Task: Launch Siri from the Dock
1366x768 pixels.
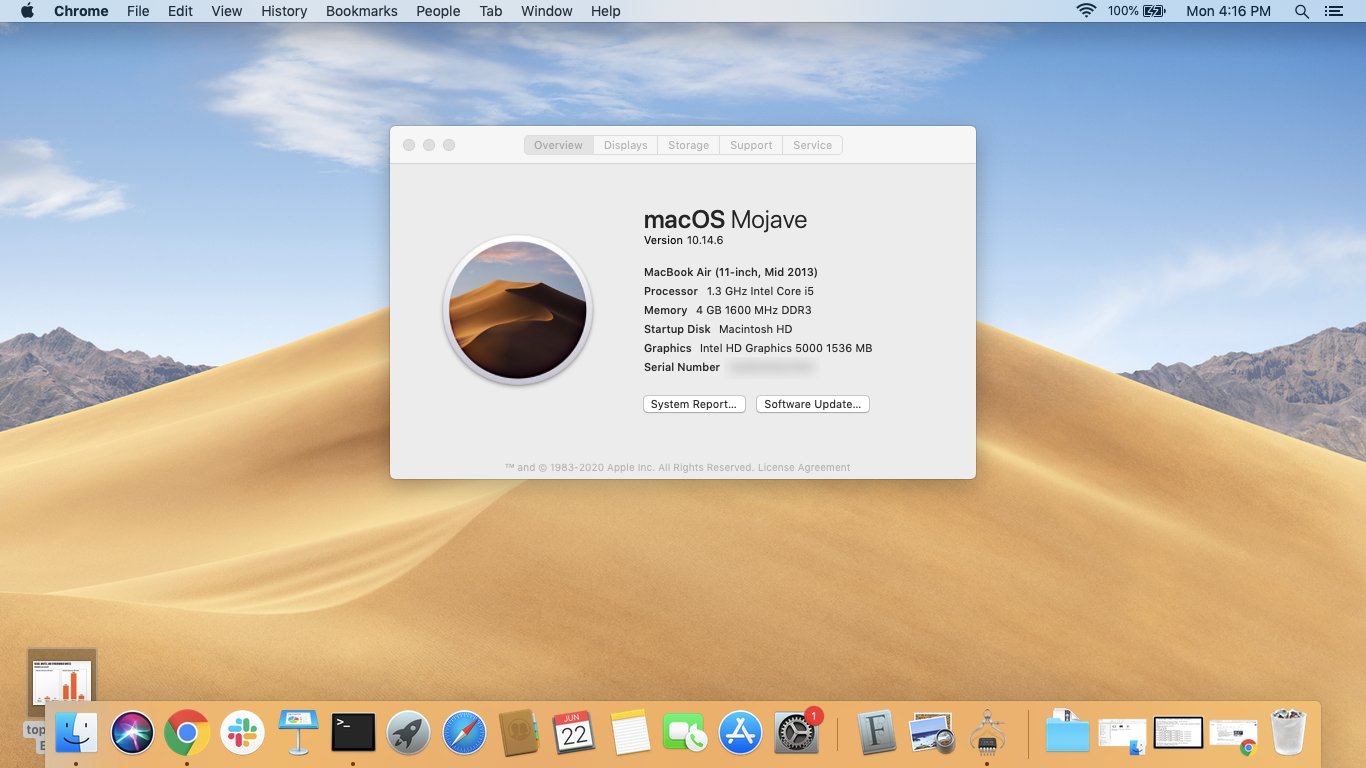Action: click(132, 733)
